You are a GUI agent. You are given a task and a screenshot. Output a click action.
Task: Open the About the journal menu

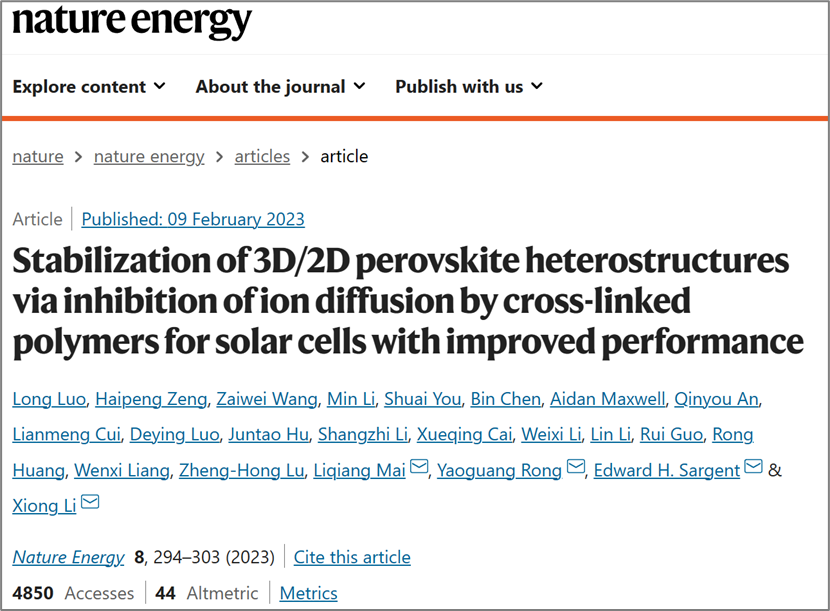point(280,86)
